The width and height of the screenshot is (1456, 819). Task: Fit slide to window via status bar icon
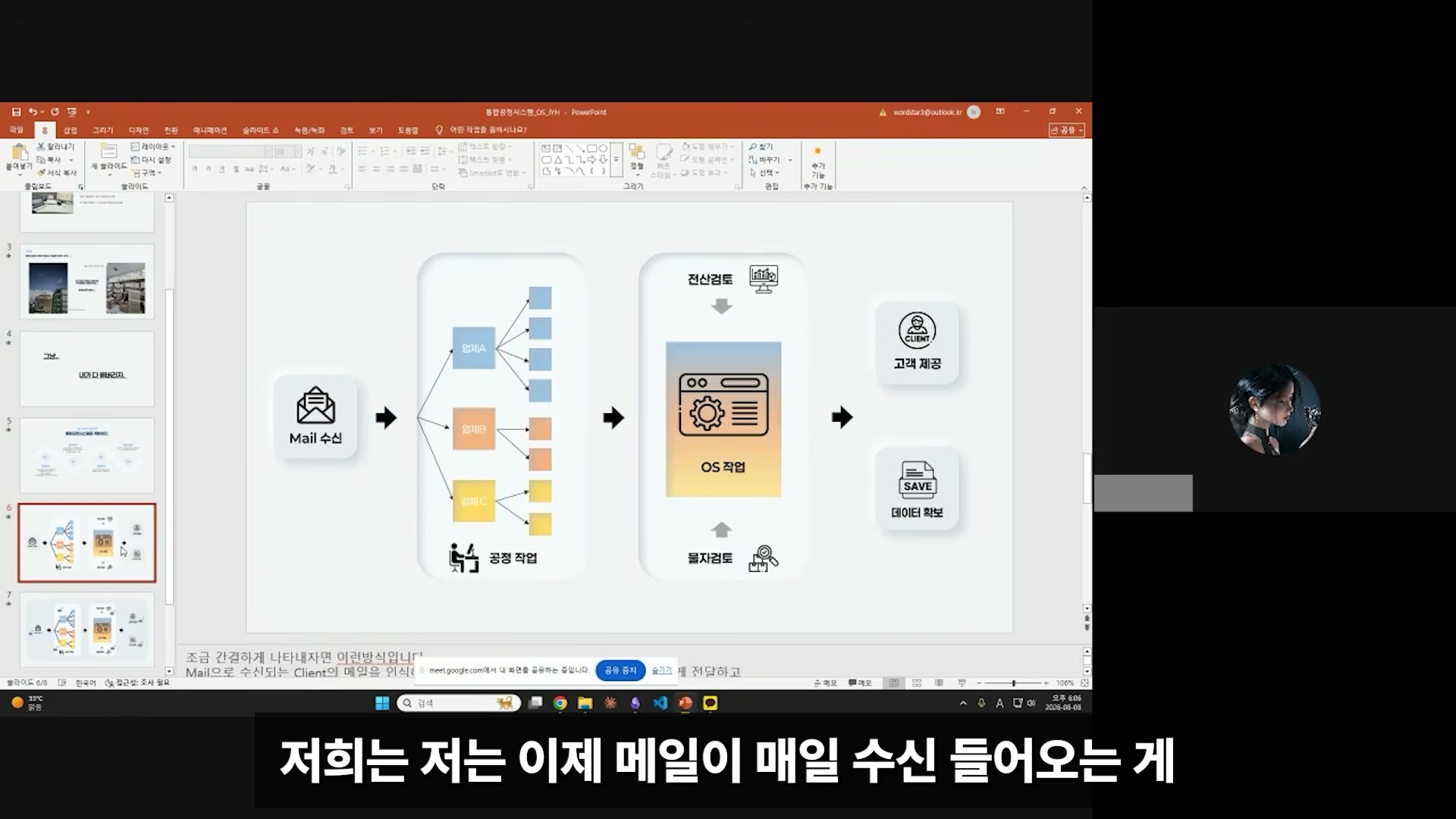click(1084, 683)
